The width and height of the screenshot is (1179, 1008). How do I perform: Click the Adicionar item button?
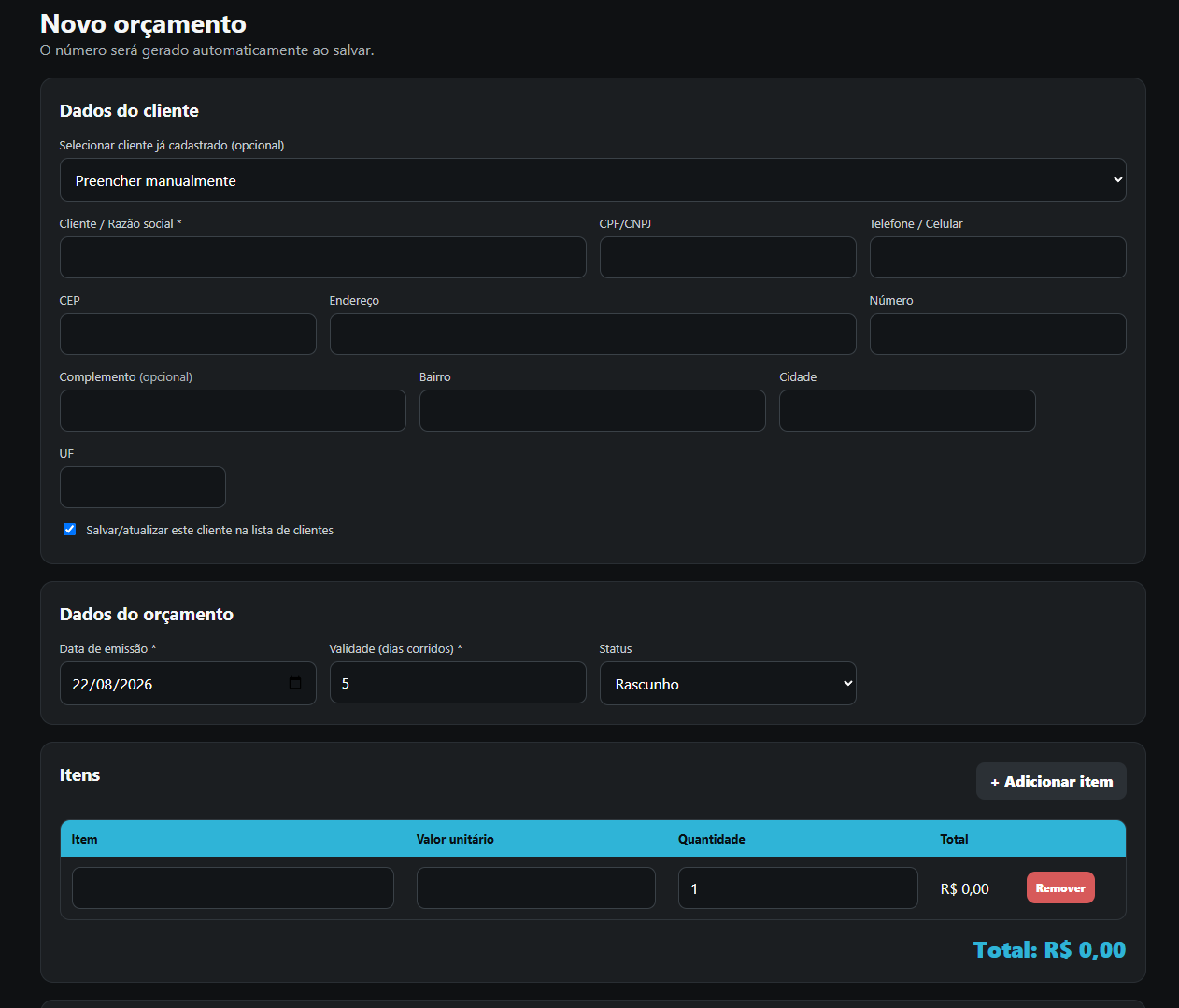pyautogui.click(x=1051, y=781)
